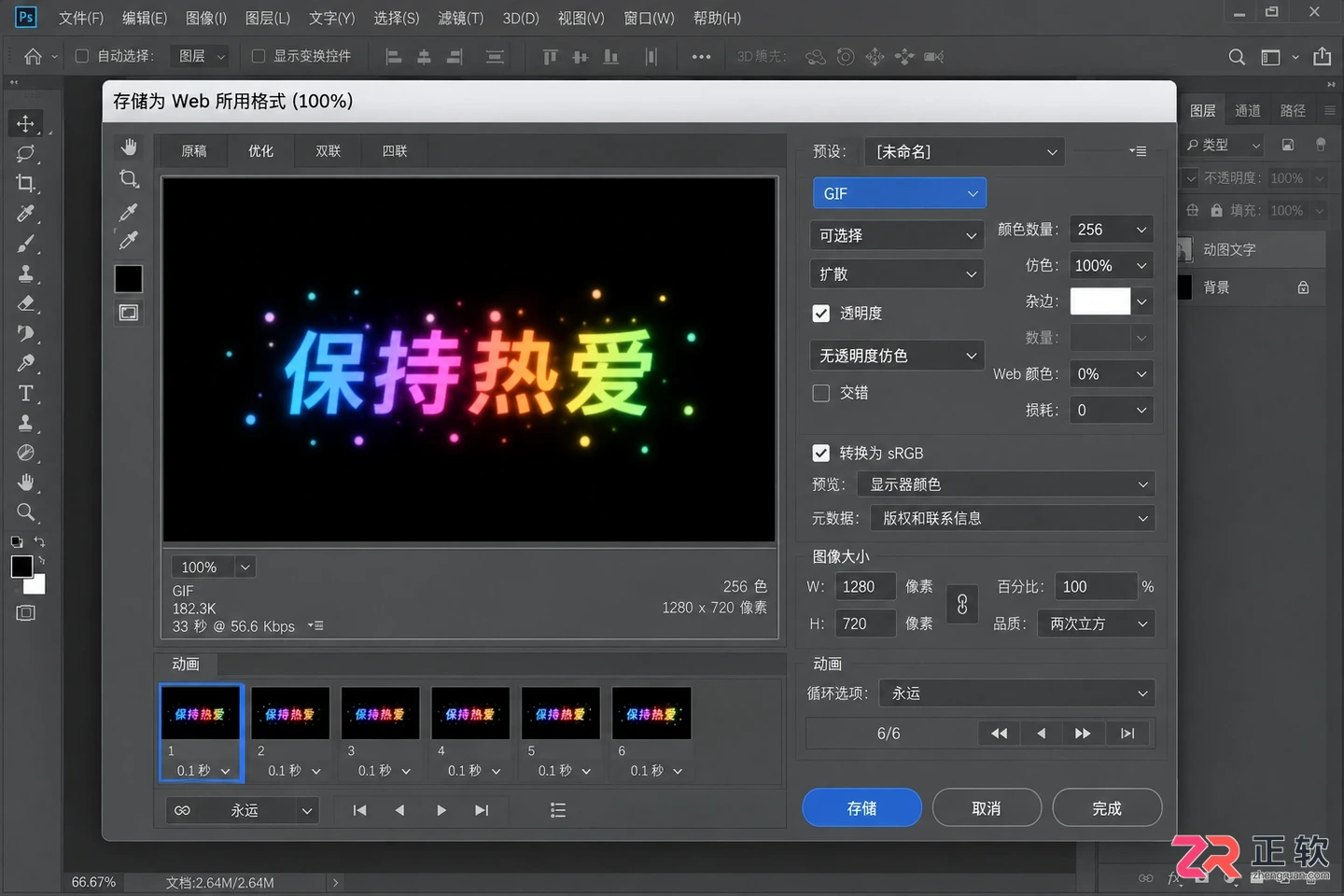Image resolution: width=1344 pixels, height=896 pixels.
Task: Play the animation in the frames panel
Action: pyautogui.click(x=441, y=810)
